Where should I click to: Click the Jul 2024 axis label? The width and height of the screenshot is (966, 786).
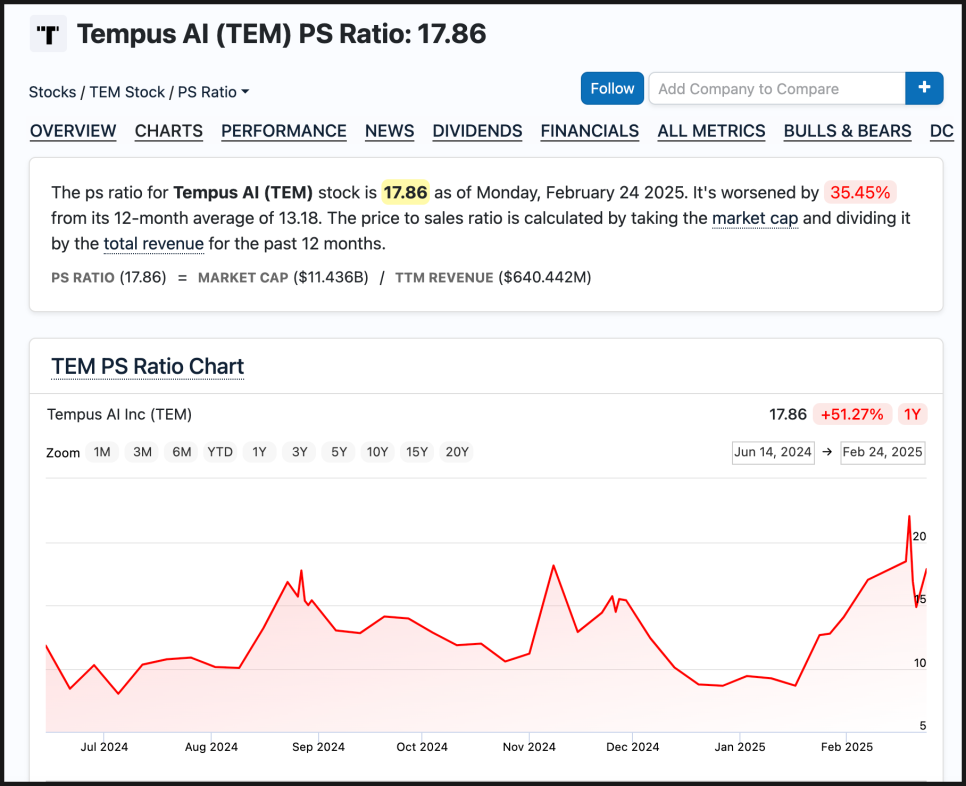click(104, 747)
